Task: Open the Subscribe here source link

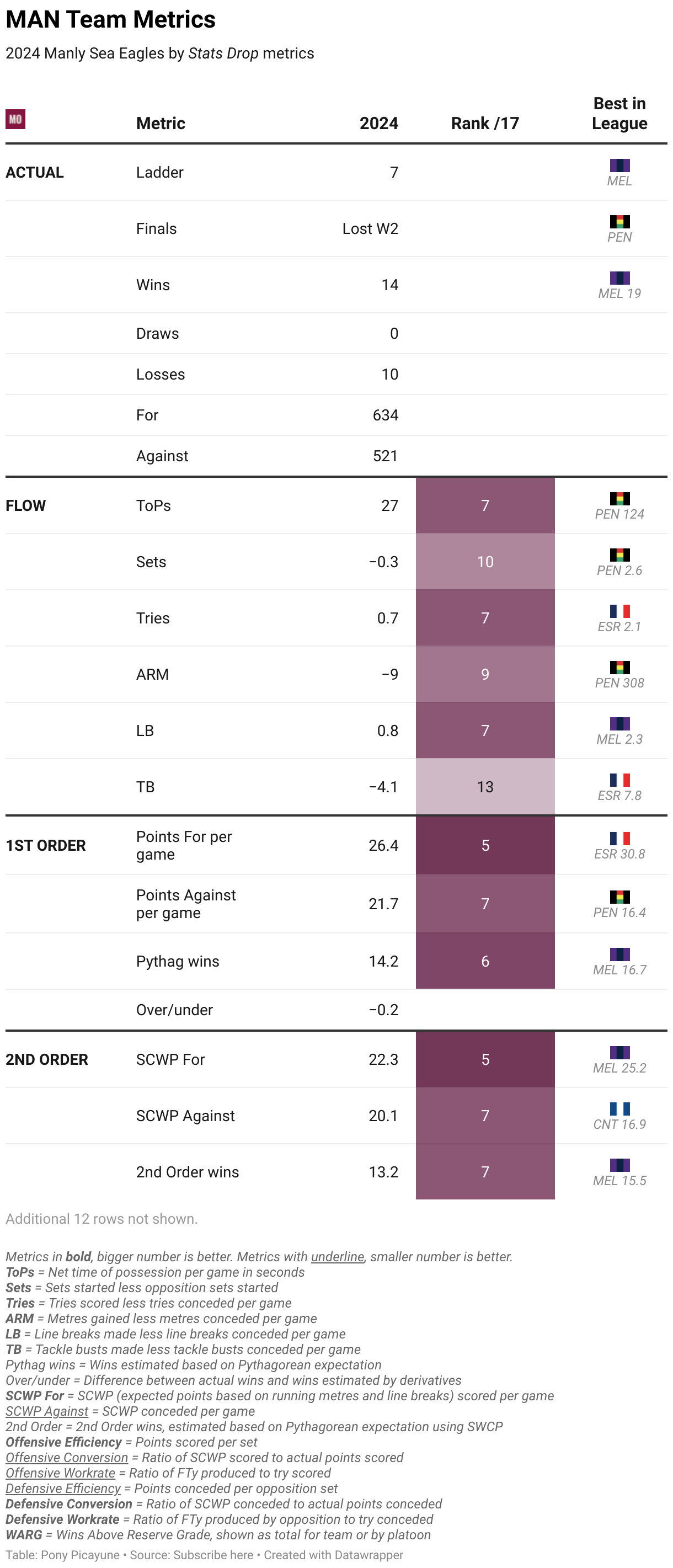Action: pos(213,1555)
